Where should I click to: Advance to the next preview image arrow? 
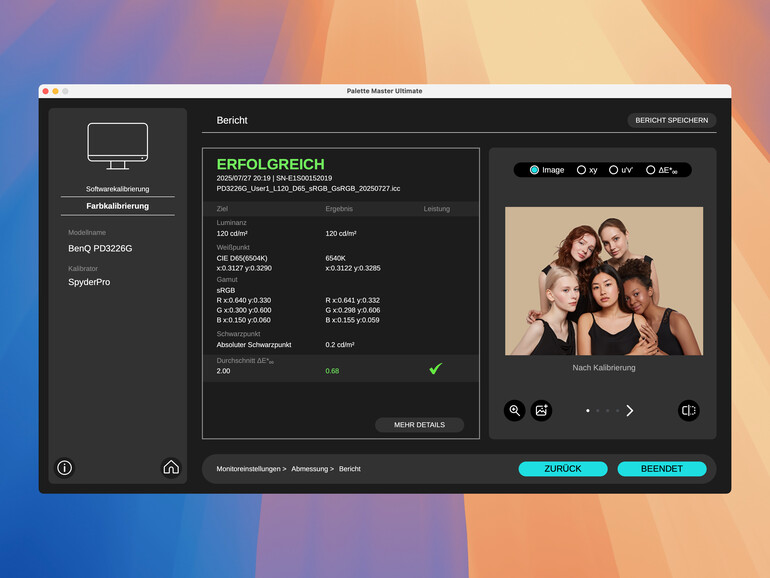tap(630, 411)
